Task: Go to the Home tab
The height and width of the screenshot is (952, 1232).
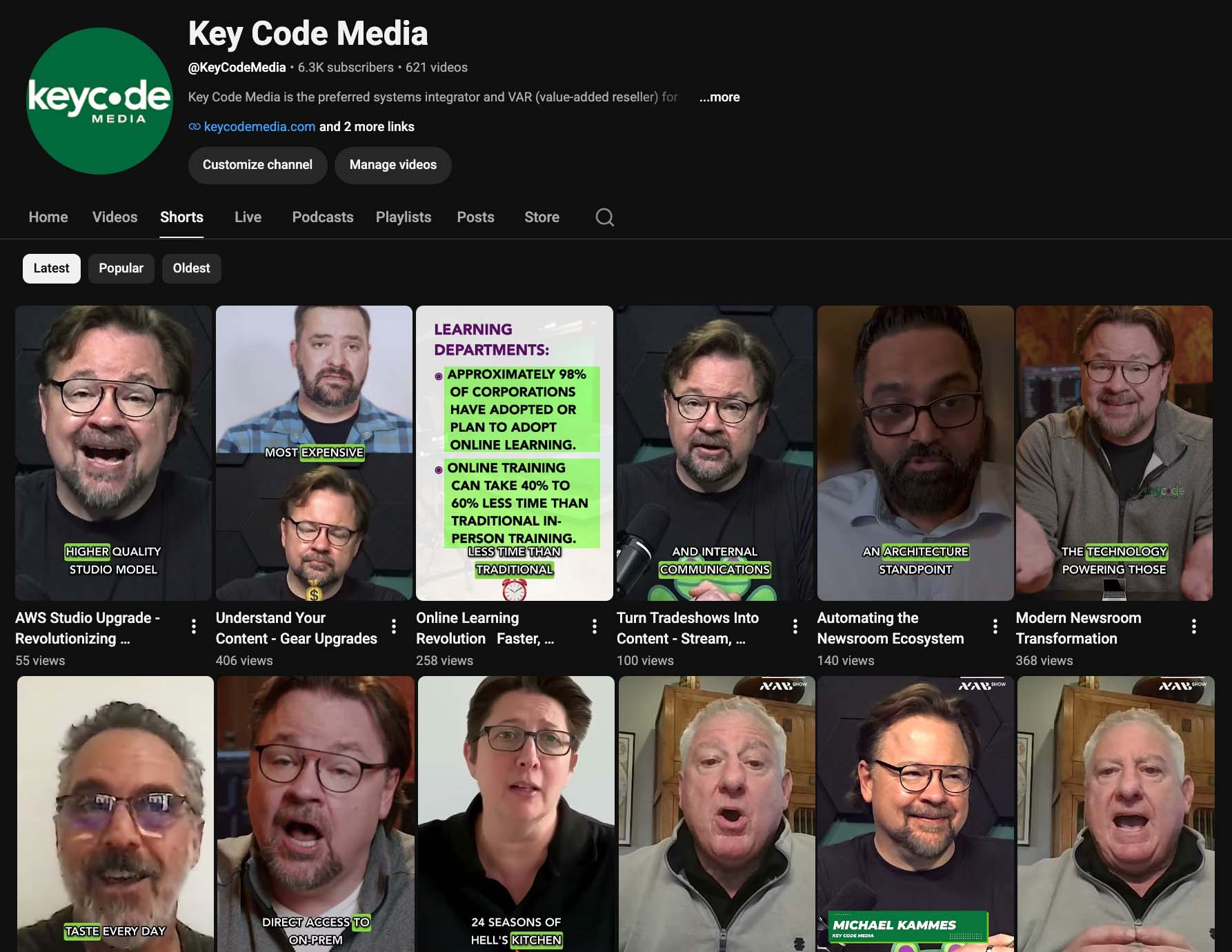Action: click(48, 217)
